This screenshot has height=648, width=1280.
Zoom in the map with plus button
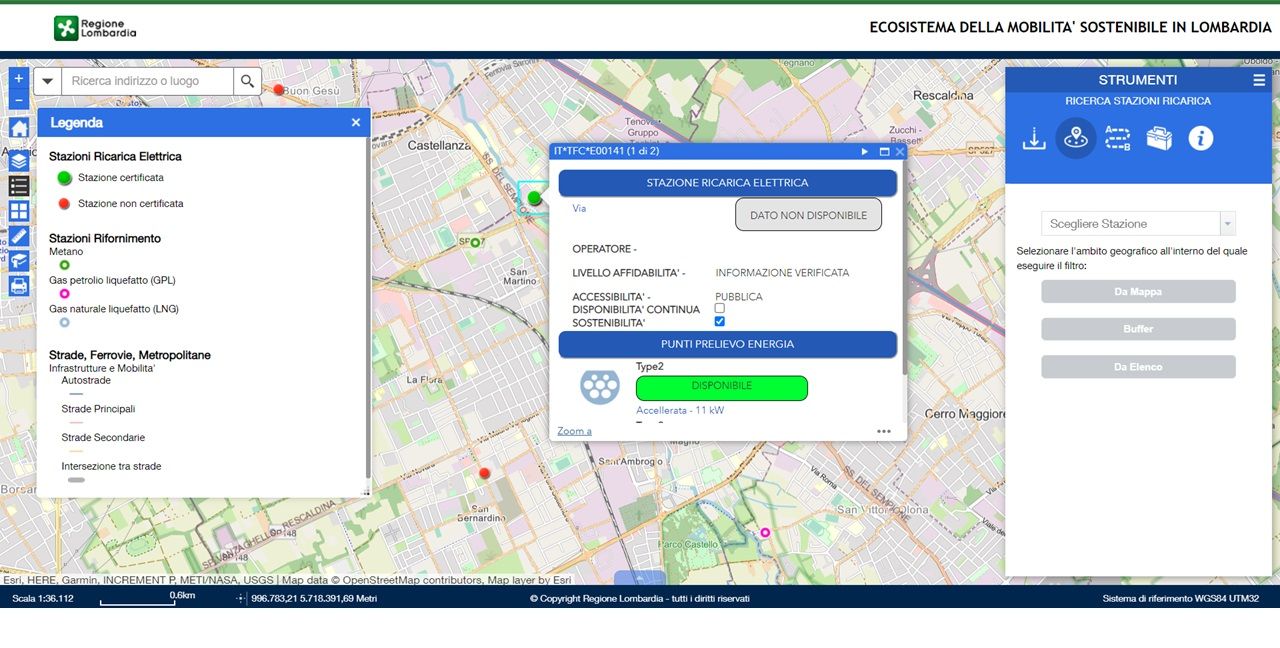click(x=18, y=78)
